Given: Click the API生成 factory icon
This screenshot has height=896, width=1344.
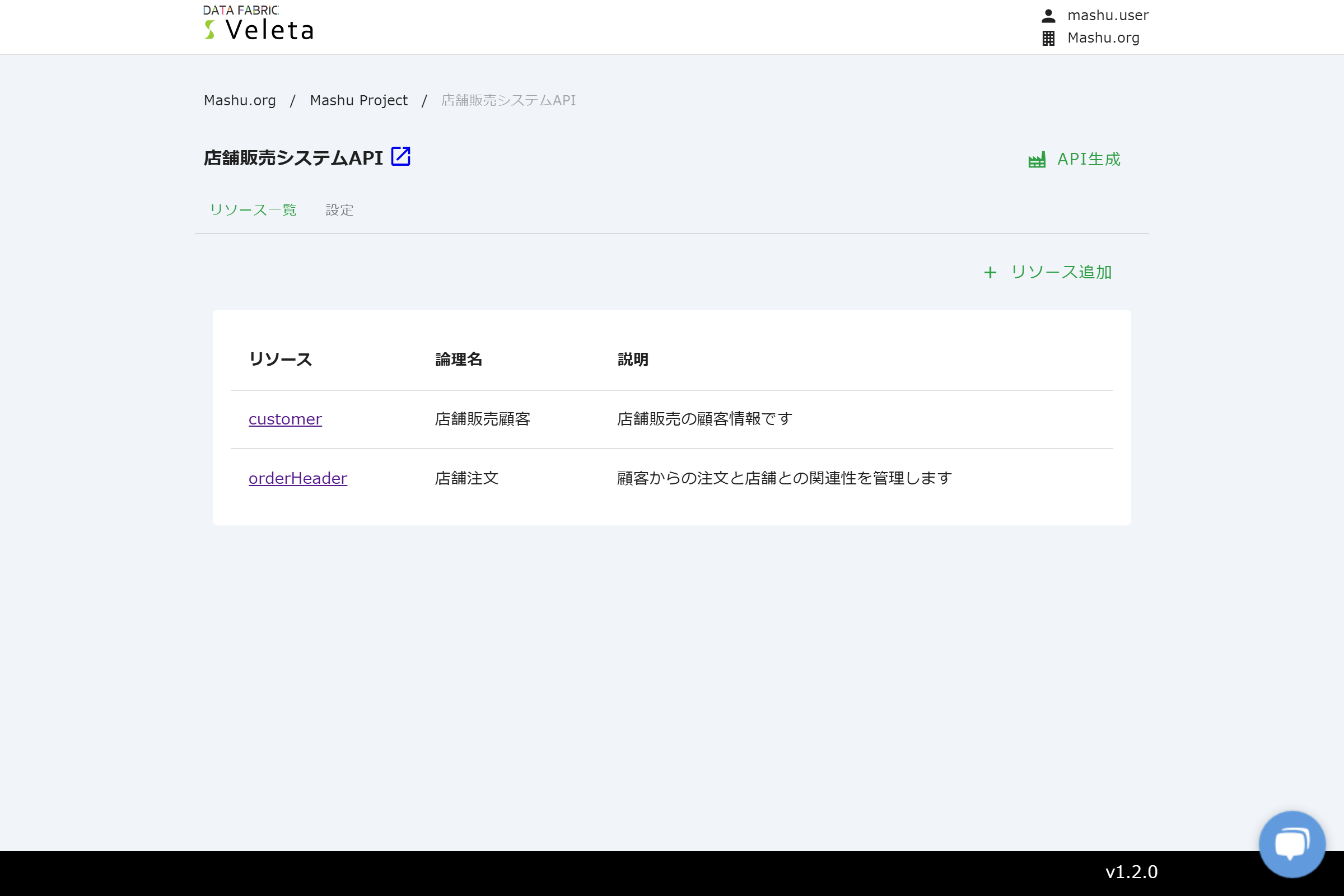Looking at the screenshot, I should (x=1037, y=160).
